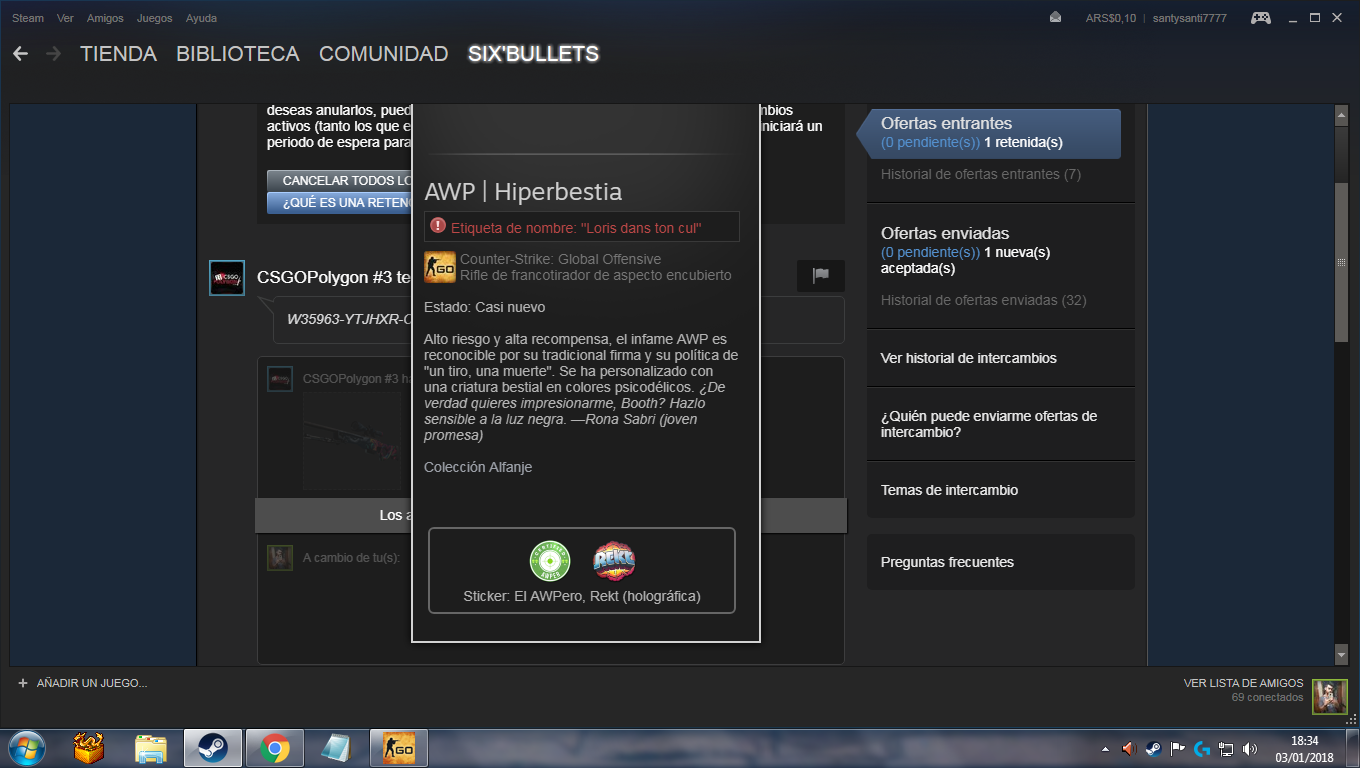Open the santysanti7777 account dropdown
This screenshot has height=768, width=1360.
click(1189, 18)
